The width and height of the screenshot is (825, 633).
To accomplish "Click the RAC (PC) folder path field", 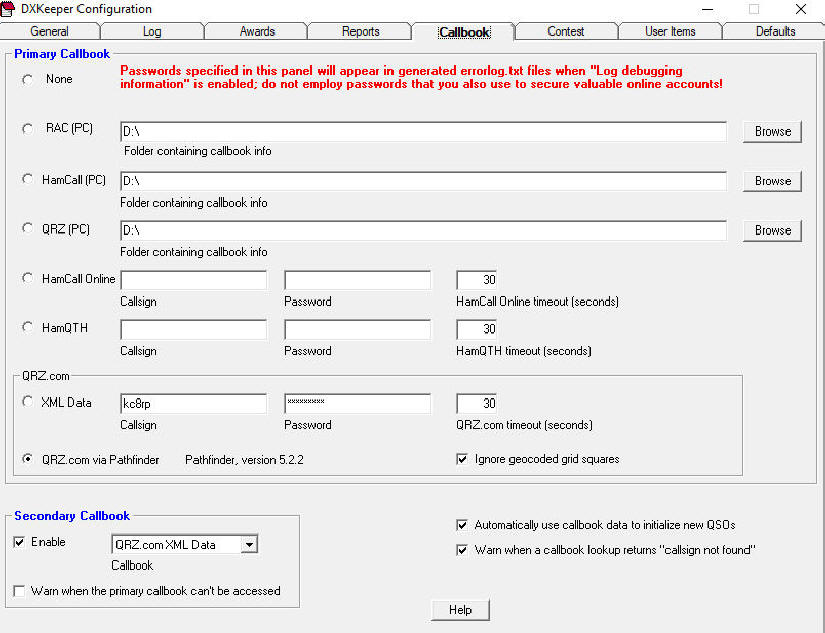I will coord(424,132).
